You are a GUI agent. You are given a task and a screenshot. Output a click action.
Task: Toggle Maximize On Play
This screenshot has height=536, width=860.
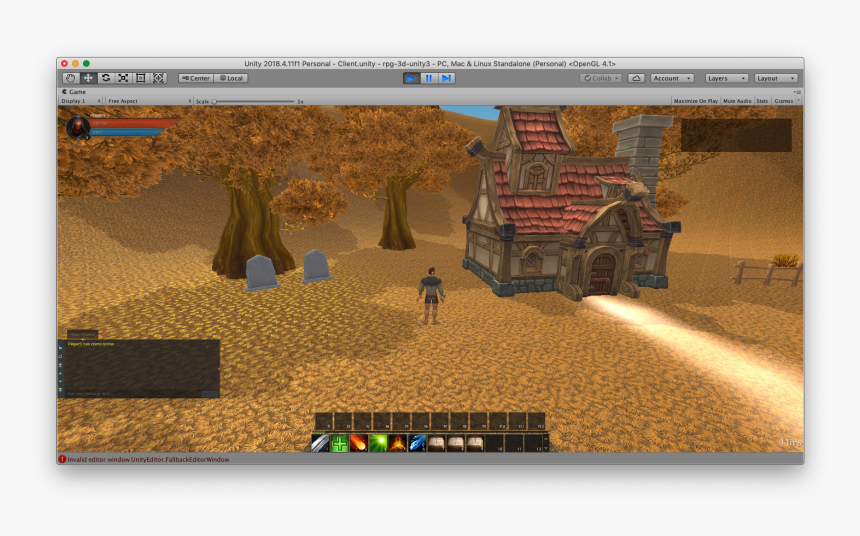point(695,101)
